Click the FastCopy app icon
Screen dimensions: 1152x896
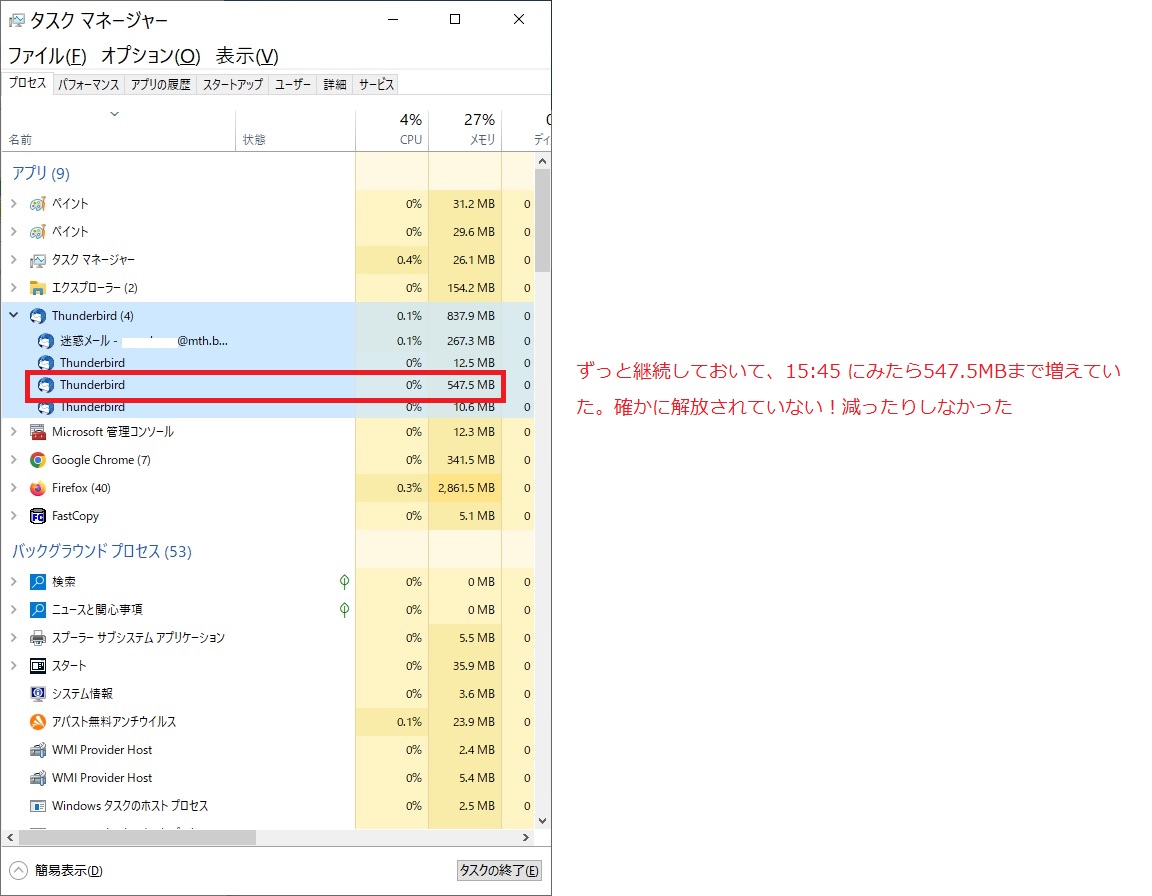(x=38, y=516)
